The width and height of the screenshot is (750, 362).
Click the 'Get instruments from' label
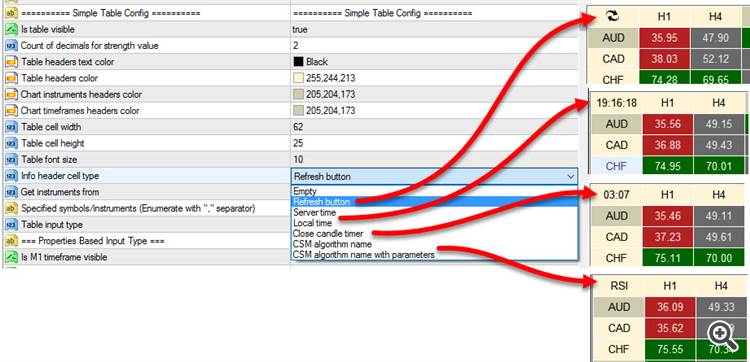click(x=60, y=192)
